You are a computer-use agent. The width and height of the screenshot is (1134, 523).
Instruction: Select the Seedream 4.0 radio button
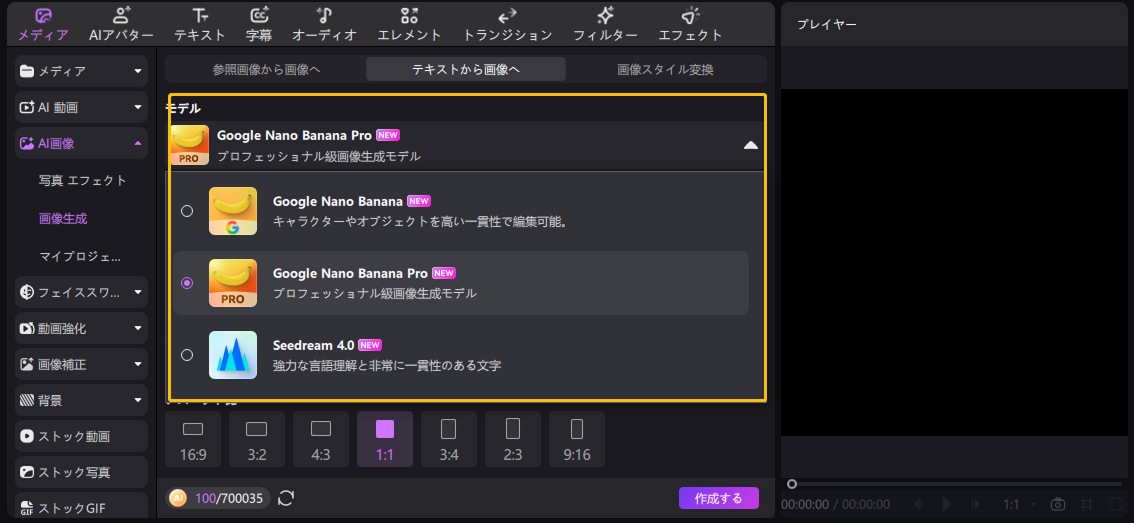tap(187, 354)
